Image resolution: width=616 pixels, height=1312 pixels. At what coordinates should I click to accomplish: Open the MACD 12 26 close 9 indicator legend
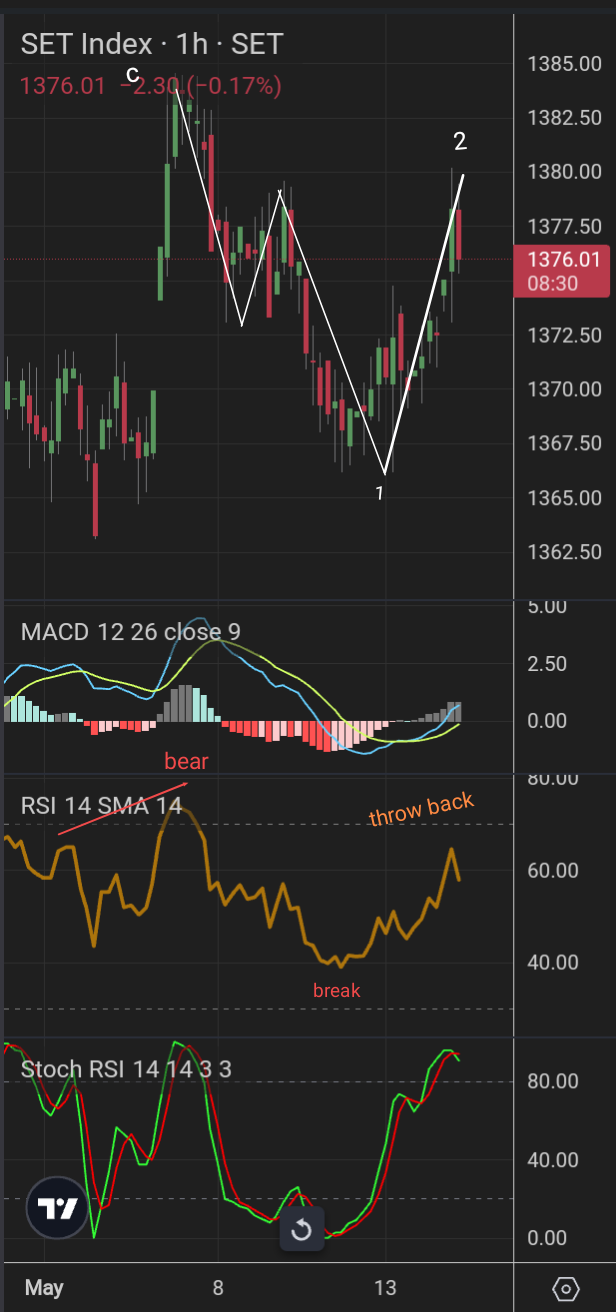tap(131, 632)
